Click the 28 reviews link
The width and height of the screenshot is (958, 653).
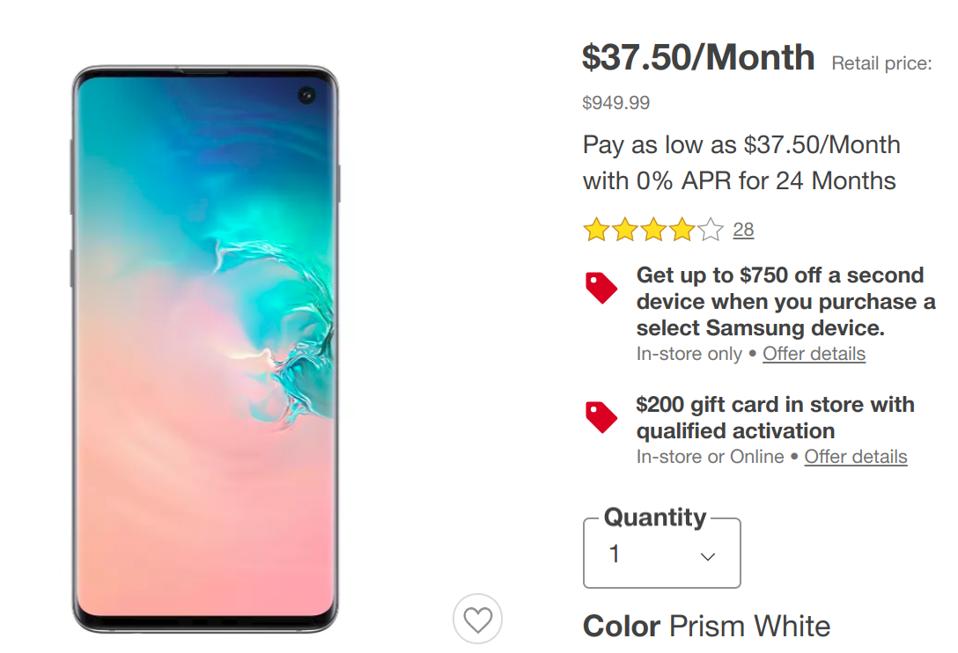(743, 229)
